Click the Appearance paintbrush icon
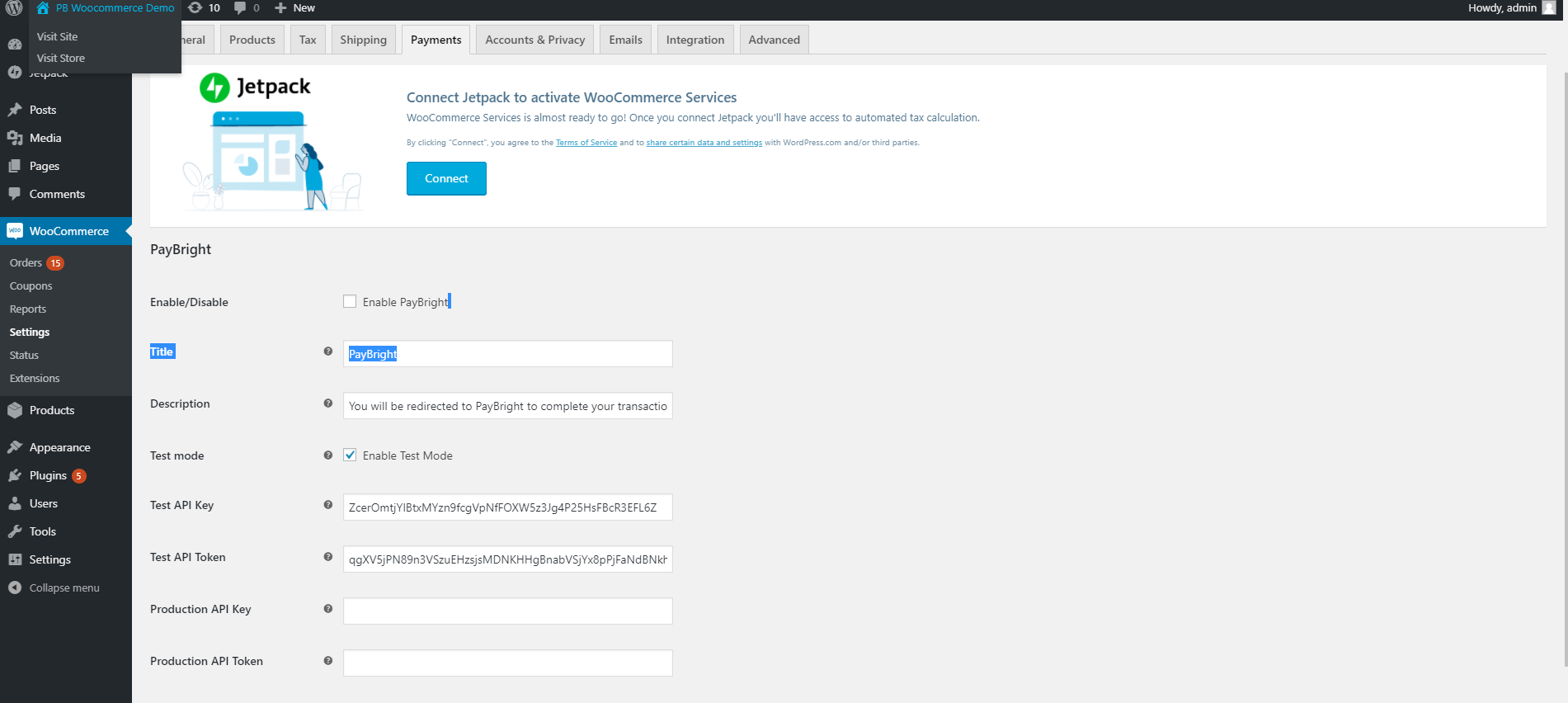The image size is (1568, 703). click(15, 447)
